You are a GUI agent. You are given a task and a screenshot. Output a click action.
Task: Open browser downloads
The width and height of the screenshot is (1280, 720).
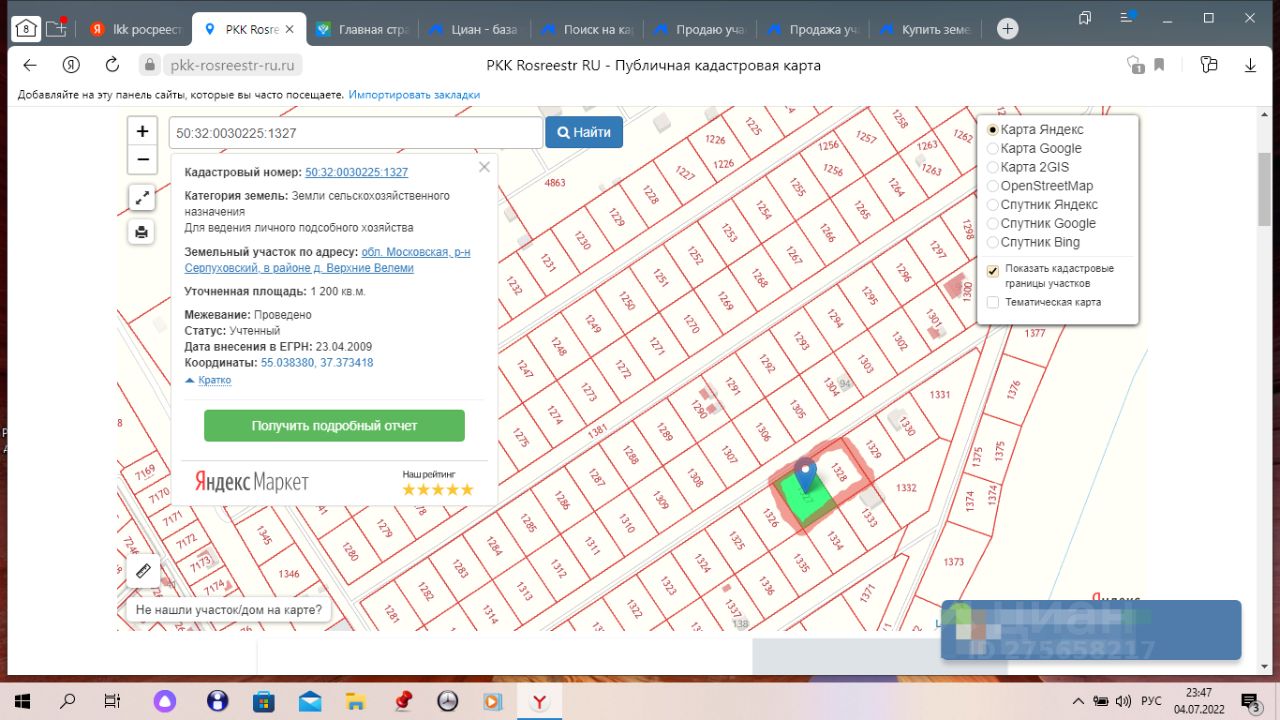1250,65
